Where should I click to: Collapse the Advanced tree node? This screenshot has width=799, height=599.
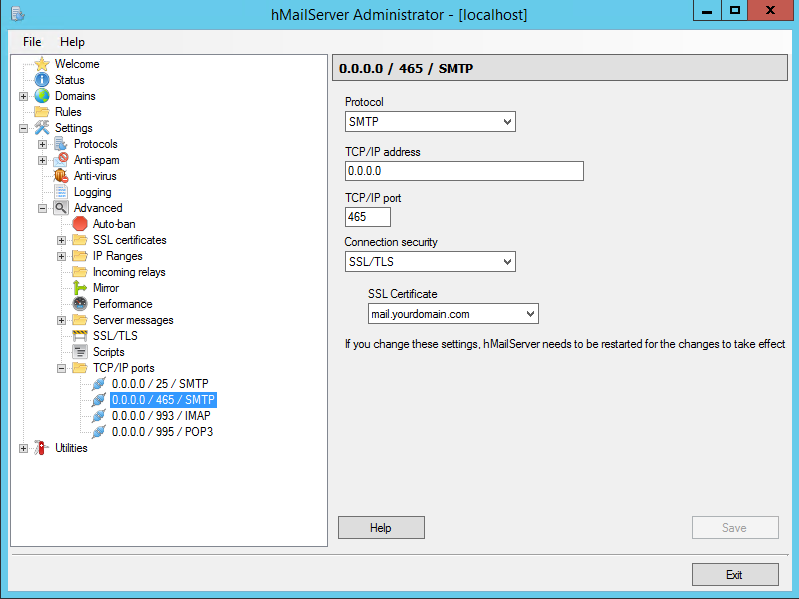point(43,208)
